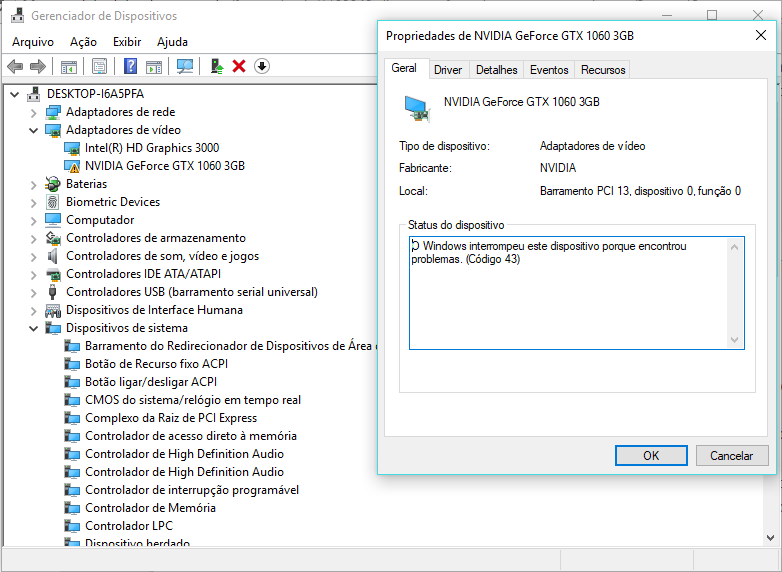Click the scan for hardware changes icon
The width and height of the screenshot is (782, 572).
click(x=185, y=66)
